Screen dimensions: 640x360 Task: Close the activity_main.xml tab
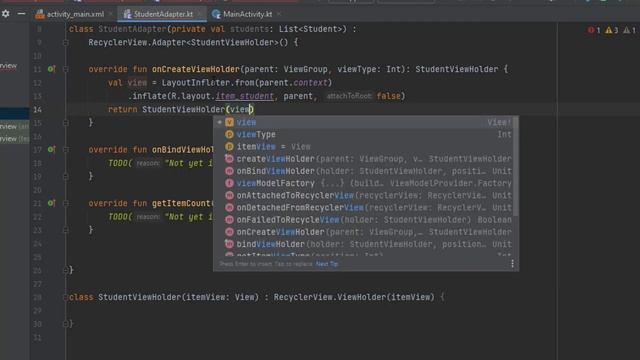111,14
